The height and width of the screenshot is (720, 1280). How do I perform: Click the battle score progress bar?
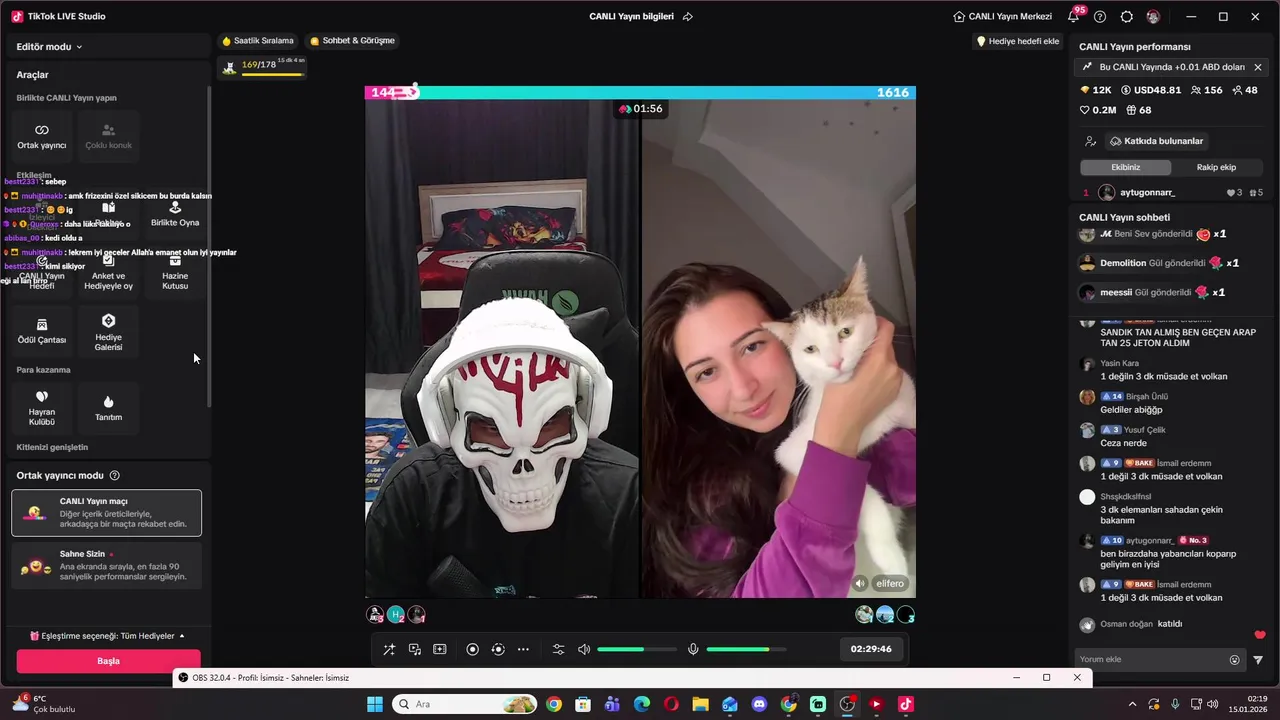click(640, 92)
